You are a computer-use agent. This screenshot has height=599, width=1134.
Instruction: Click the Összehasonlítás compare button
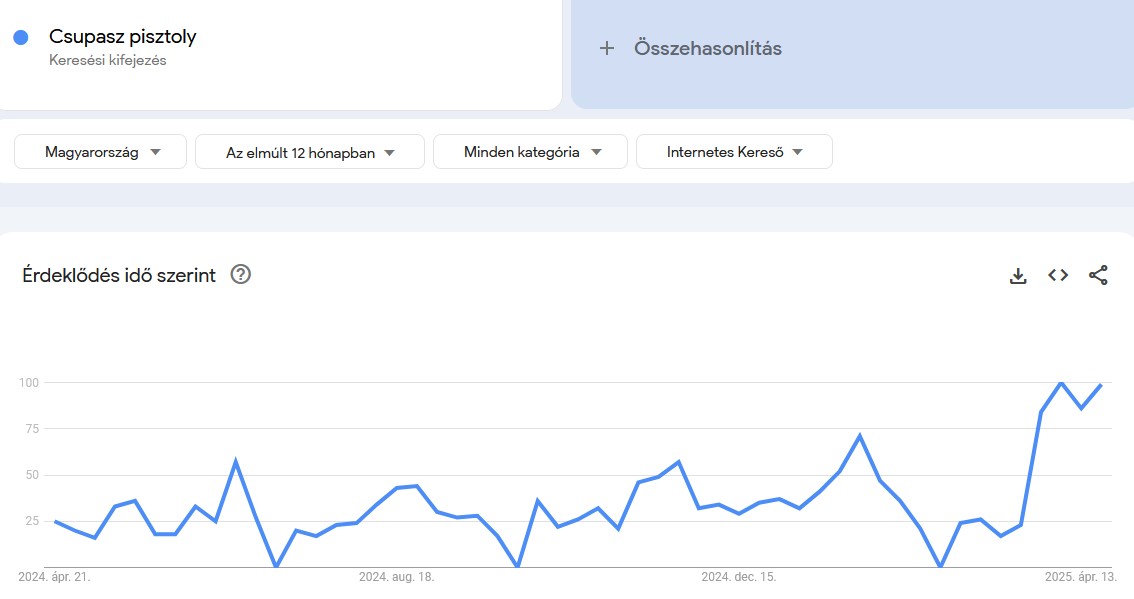click(707, 48)
